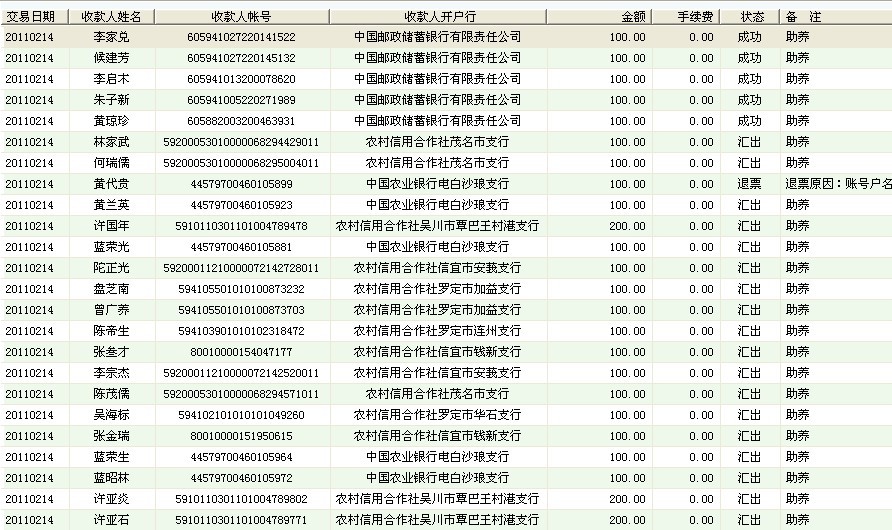Image resolution: width=892 pixels, height=530 pixels.
Task: Click bank 农村信用合作社罗定市连州支行
Action: tap(437, 331)
